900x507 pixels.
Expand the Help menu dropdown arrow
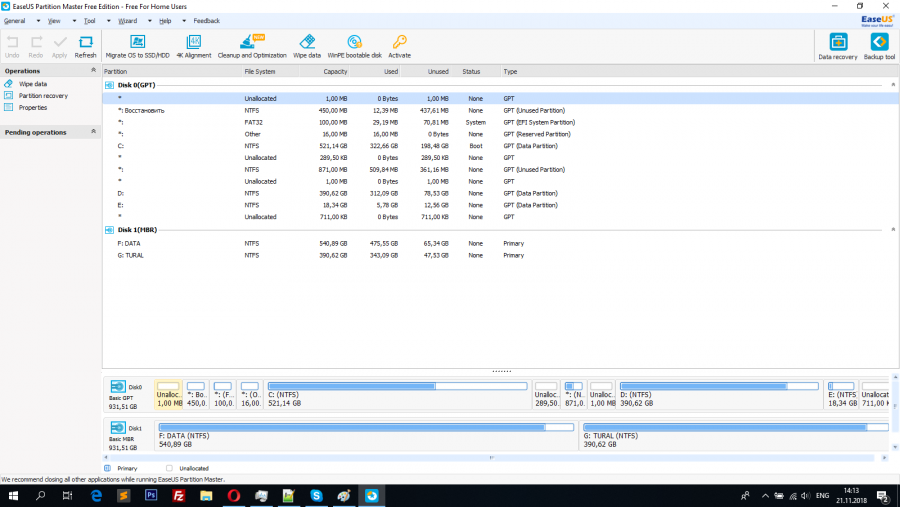click(184, 21)
